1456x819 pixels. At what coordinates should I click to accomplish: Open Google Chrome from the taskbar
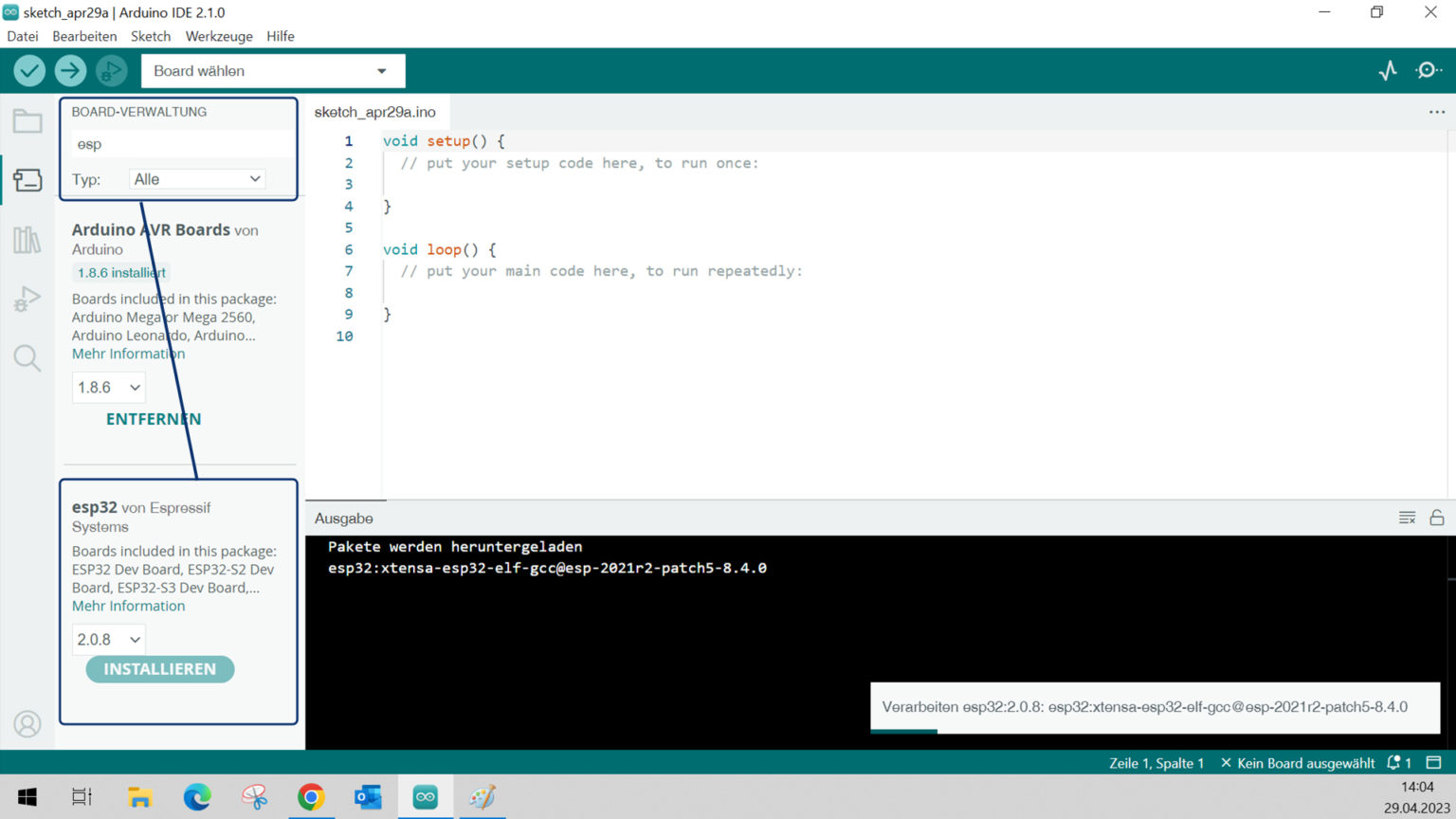(x=311, y=797)
